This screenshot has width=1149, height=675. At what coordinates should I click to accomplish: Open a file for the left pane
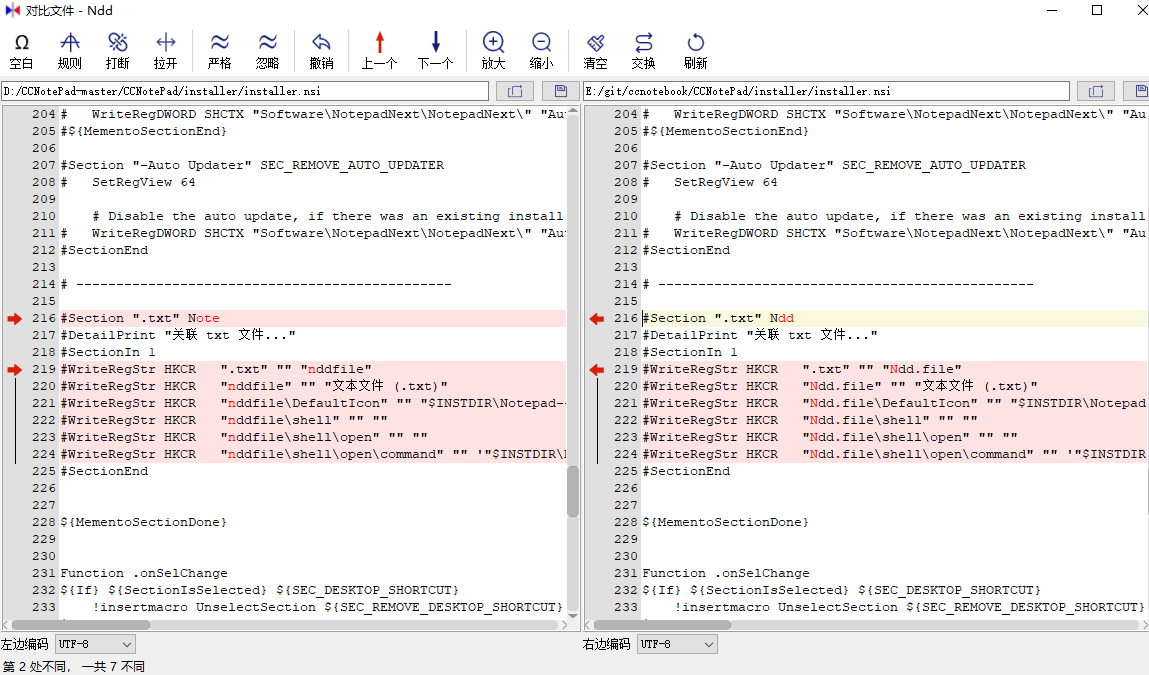(x=515, y=91)
